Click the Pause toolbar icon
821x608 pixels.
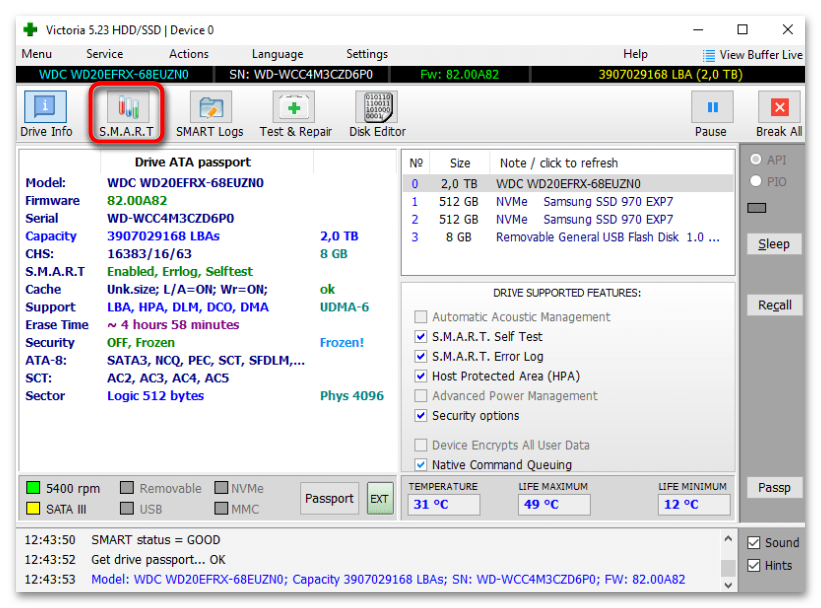[x=712, y=106]
